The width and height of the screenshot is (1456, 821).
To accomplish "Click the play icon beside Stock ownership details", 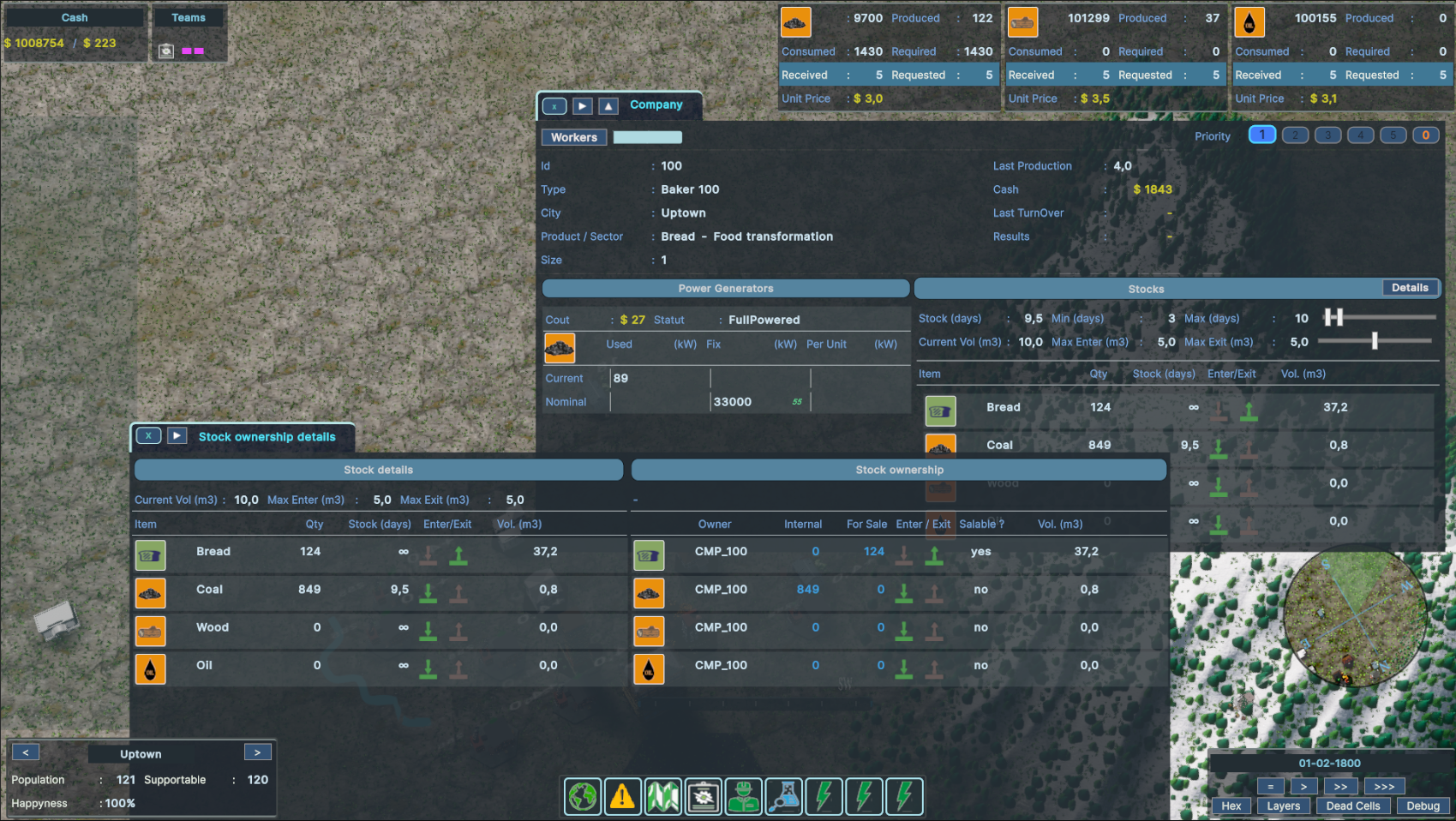I will tap(177, 435).
